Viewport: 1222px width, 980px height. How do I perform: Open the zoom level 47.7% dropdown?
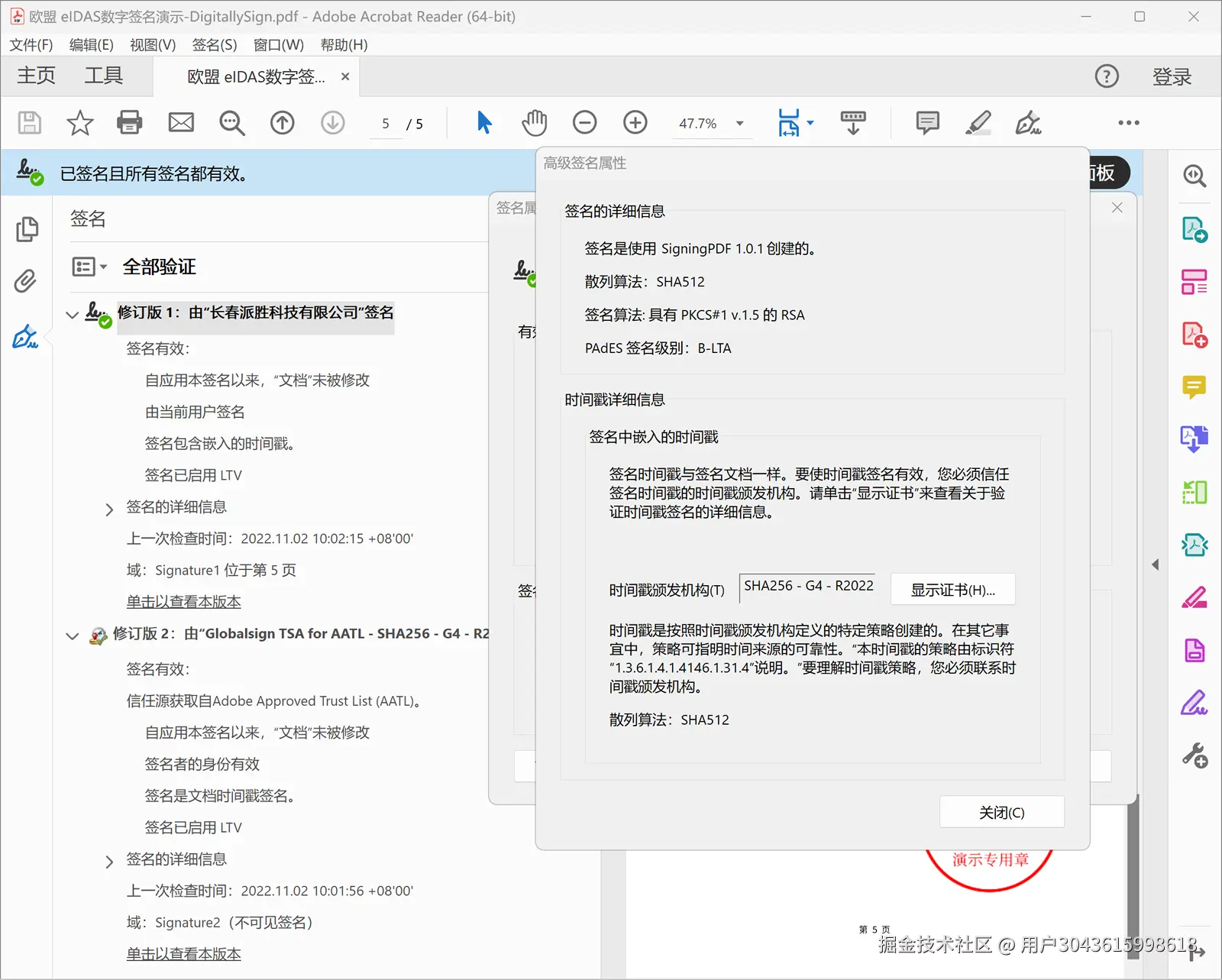click(739, 123)
